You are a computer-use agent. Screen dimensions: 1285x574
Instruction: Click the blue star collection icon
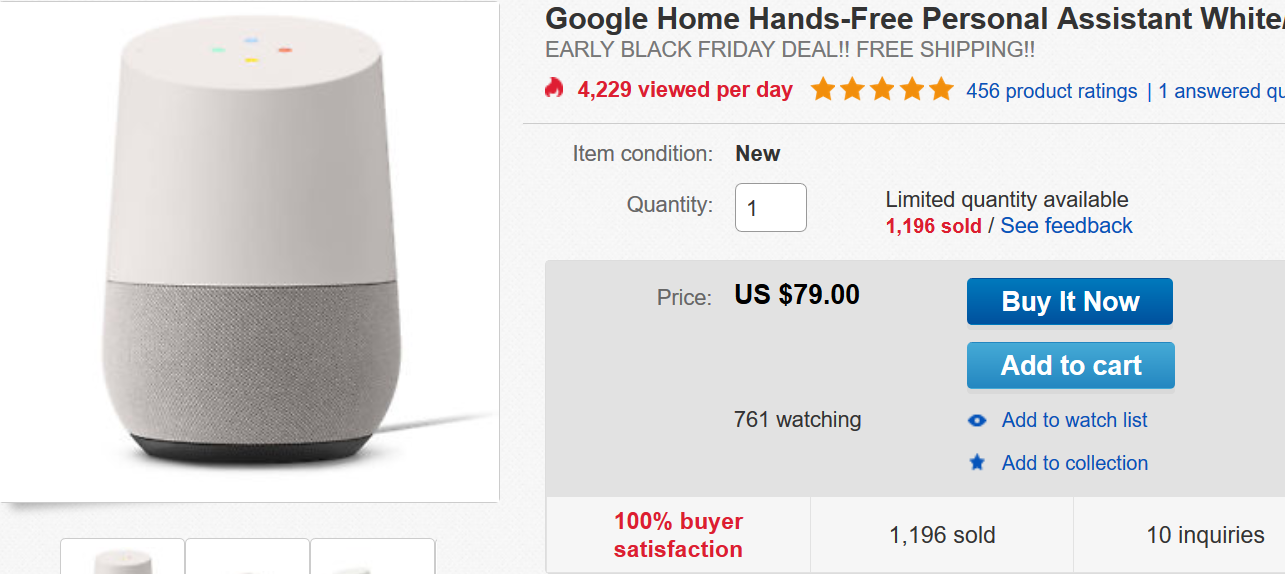tap(977, 463)
